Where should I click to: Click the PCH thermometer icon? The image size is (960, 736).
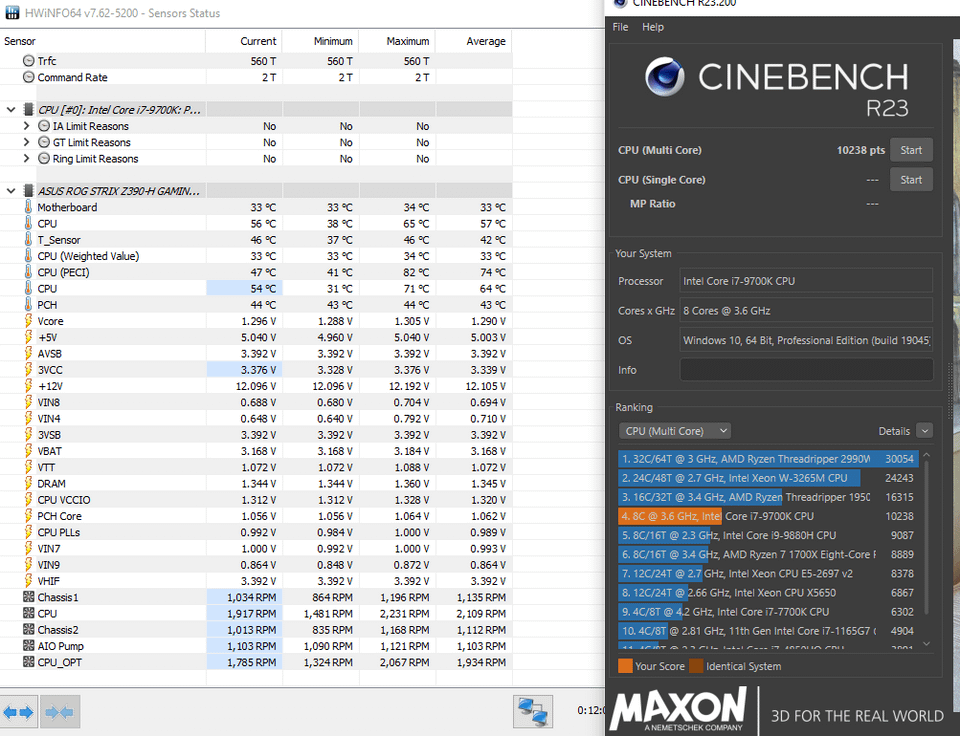pos(28,304)
